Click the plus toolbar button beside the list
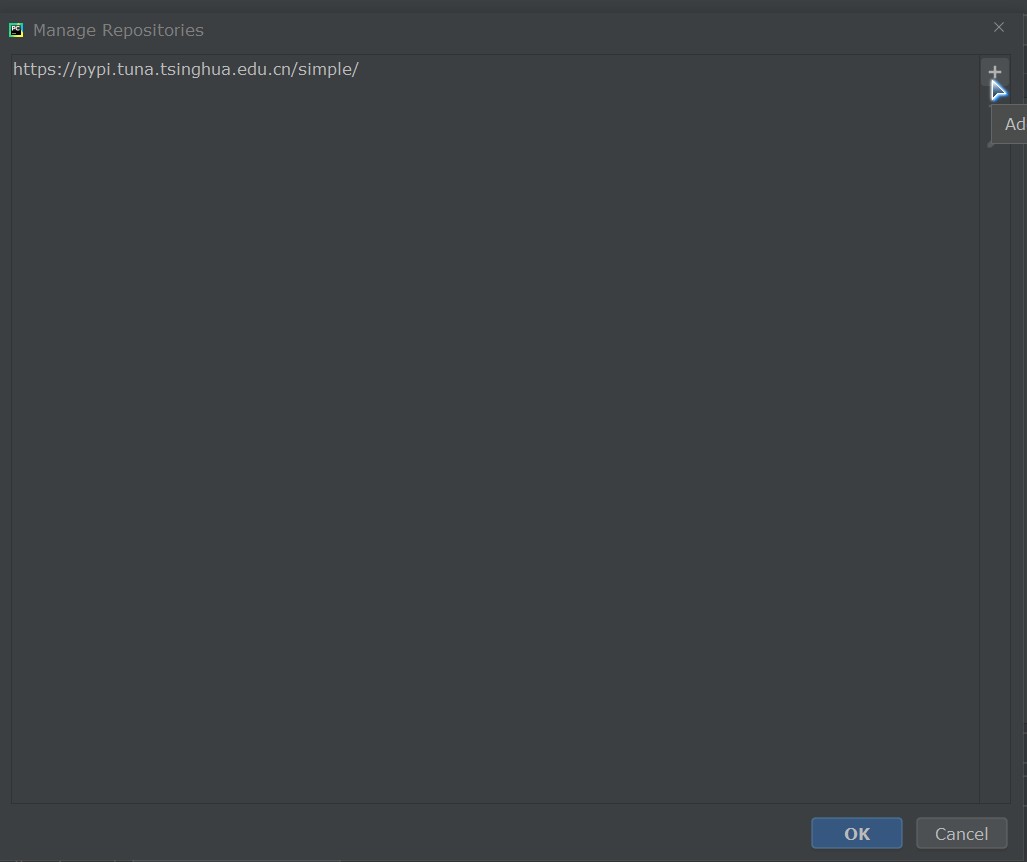This screenshot has height=862, width=1027. pyautogui.click(x=994, y=72)
